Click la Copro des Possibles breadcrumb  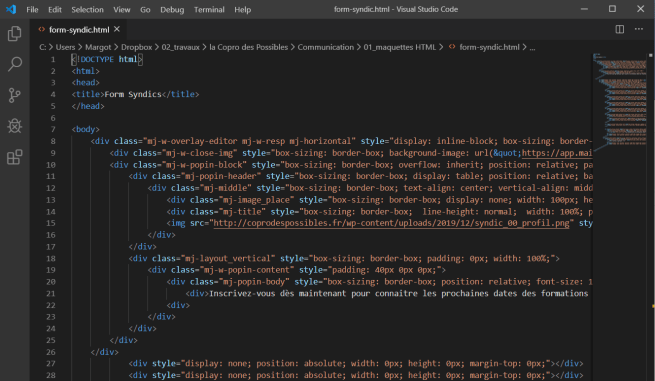[x=249, y=47]
